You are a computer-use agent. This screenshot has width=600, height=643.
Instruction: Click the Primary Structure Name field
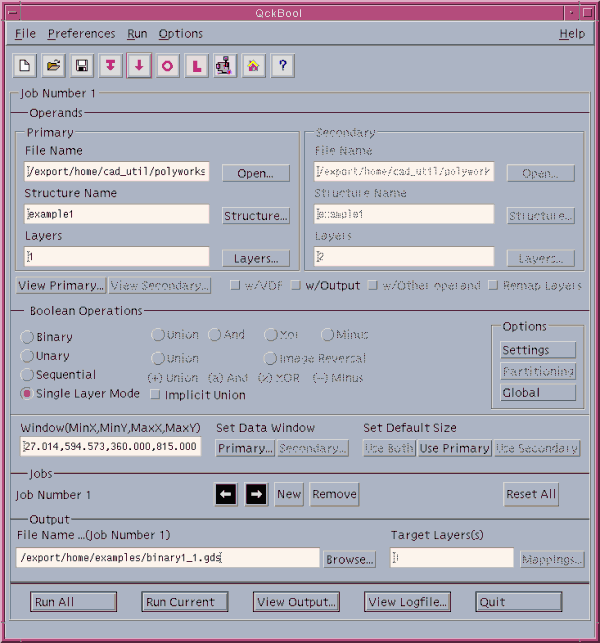tap(117, 214)
